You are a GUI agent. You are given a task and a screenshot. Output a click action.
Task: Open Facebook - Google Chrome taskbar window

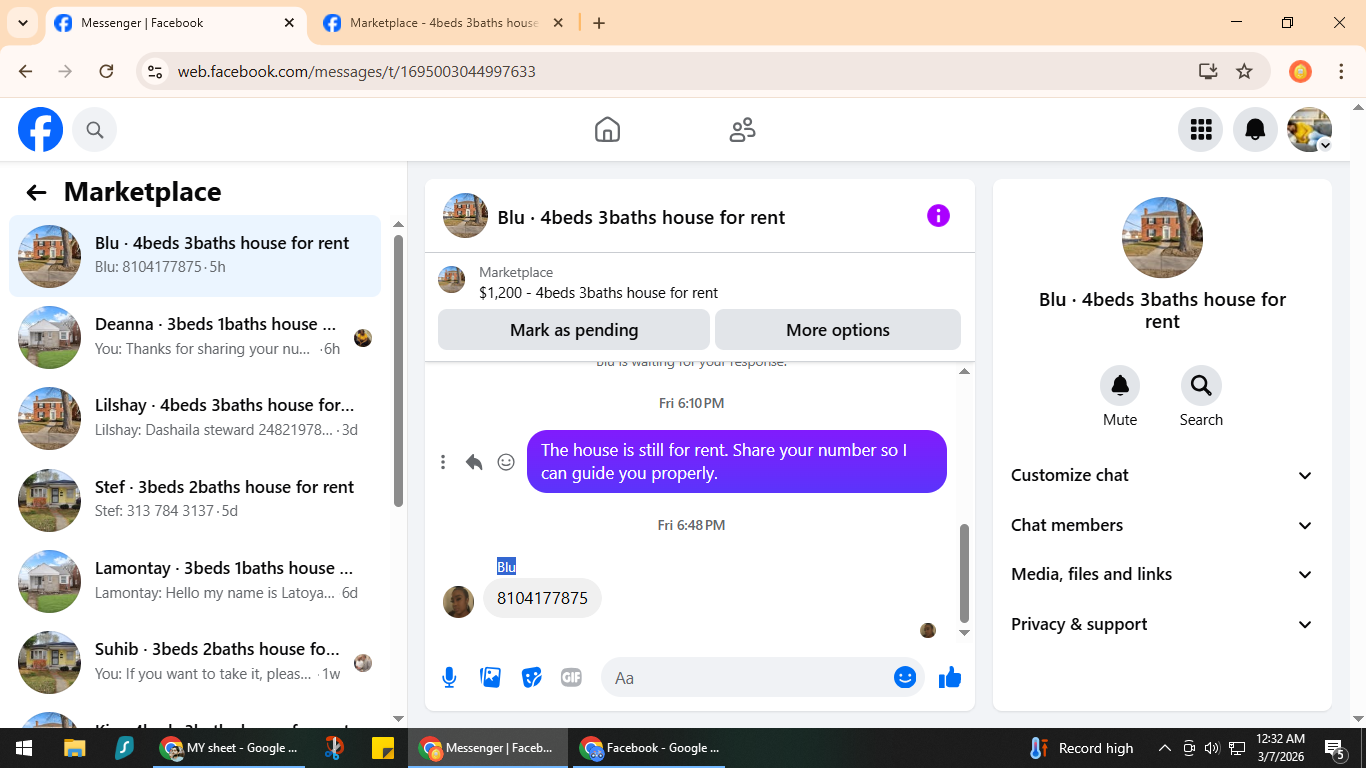tap(650, 748)
